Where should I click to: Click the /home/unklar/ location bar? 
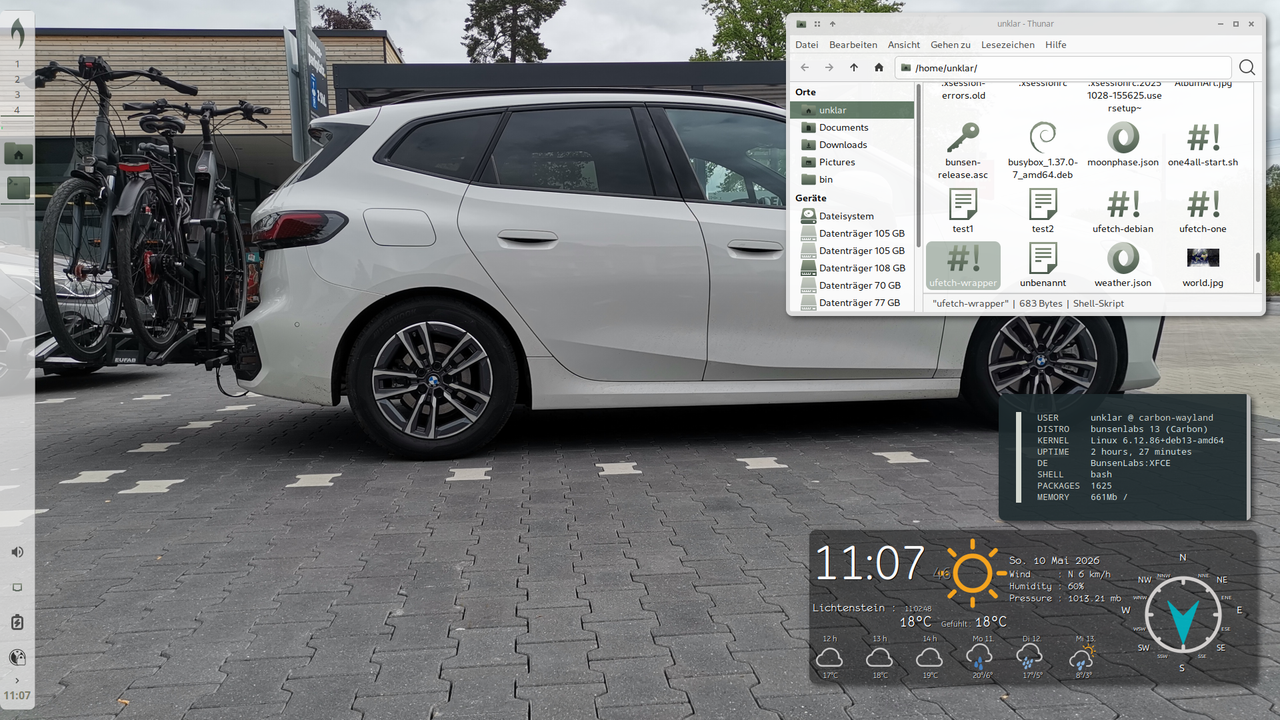tap(1063, 67)
